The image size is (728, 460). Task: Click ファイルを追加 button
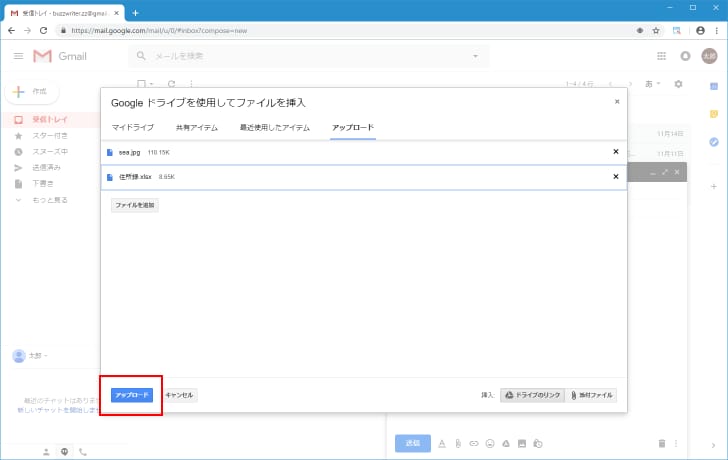coord(135,205)
